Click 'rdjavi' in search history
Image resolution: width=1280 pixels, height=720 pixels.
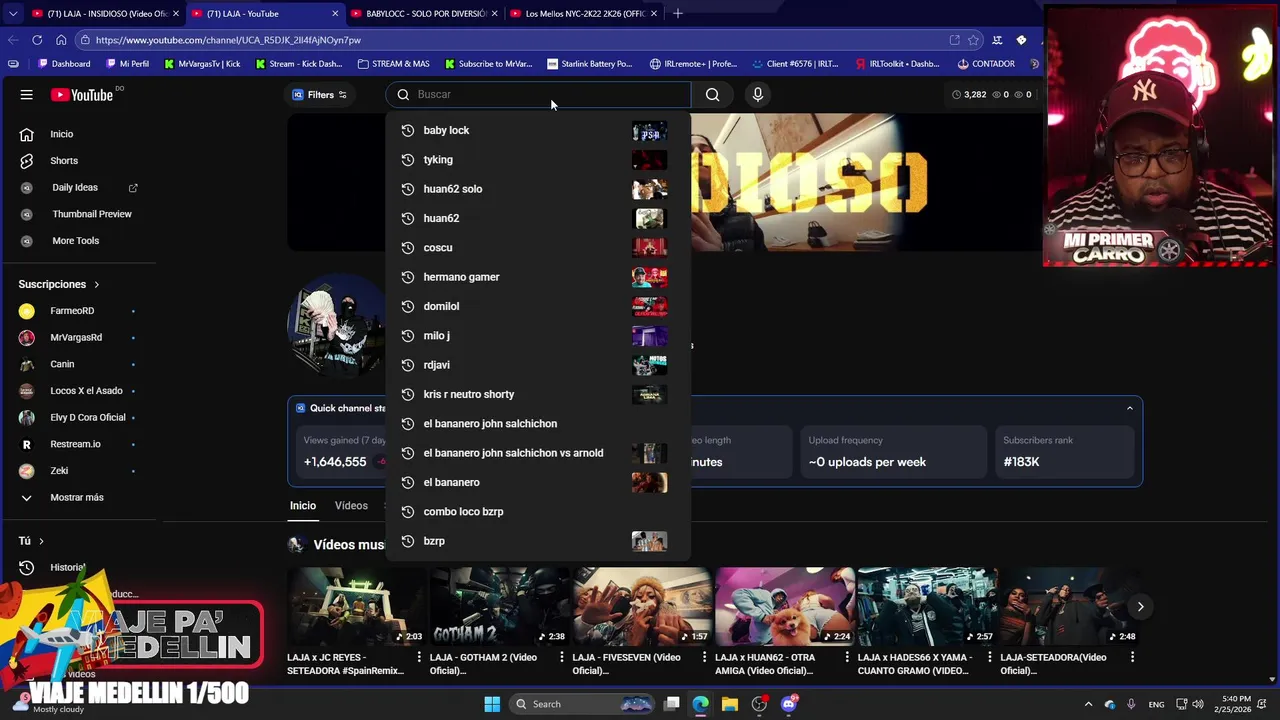[537, 365]
